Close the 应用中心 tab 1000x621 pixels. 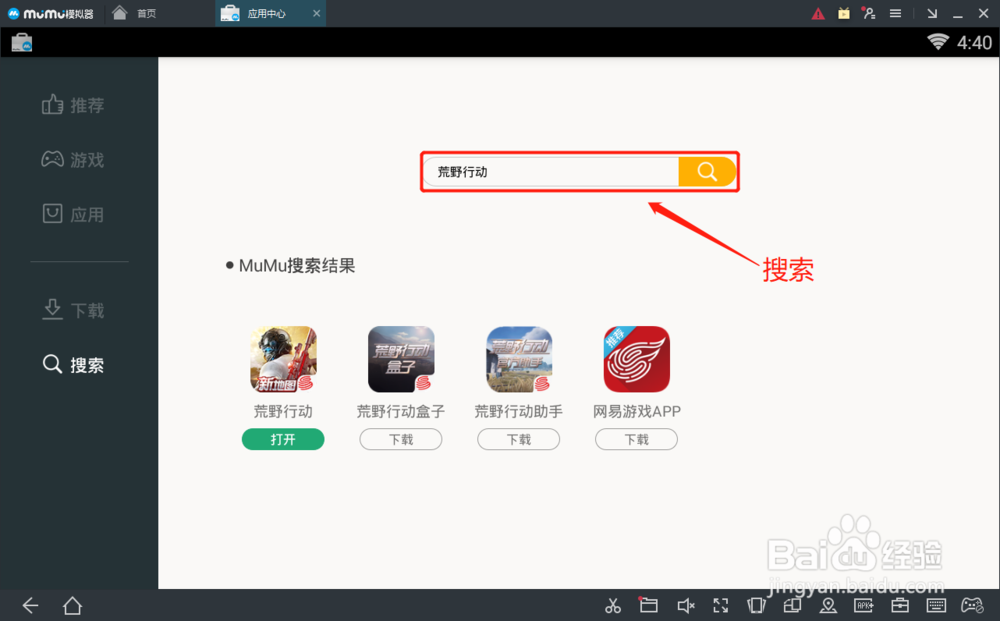coord(316,13)
